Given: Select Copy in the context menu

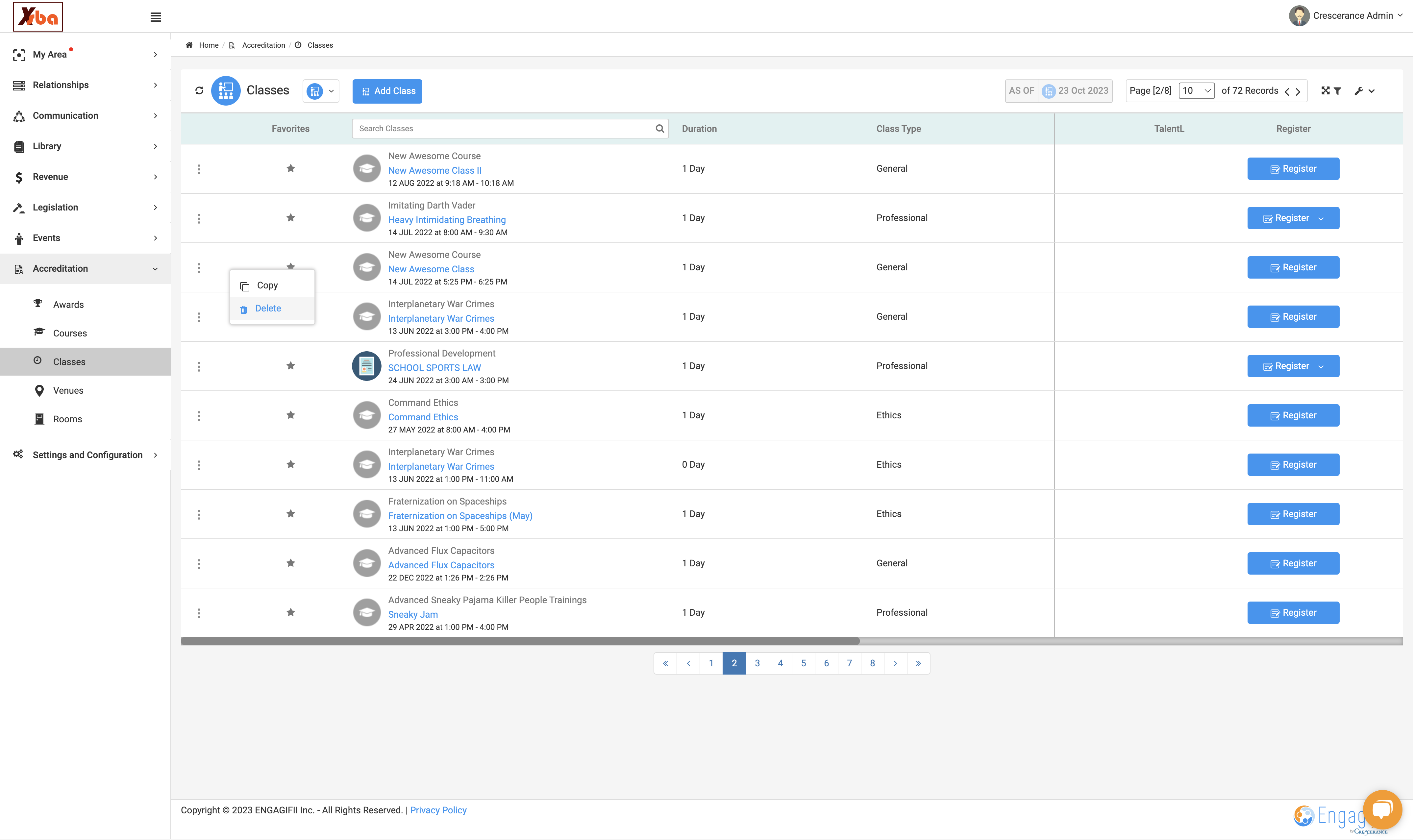Looking at the screenshot, I should pyautogui.click(x=272, y=285).
